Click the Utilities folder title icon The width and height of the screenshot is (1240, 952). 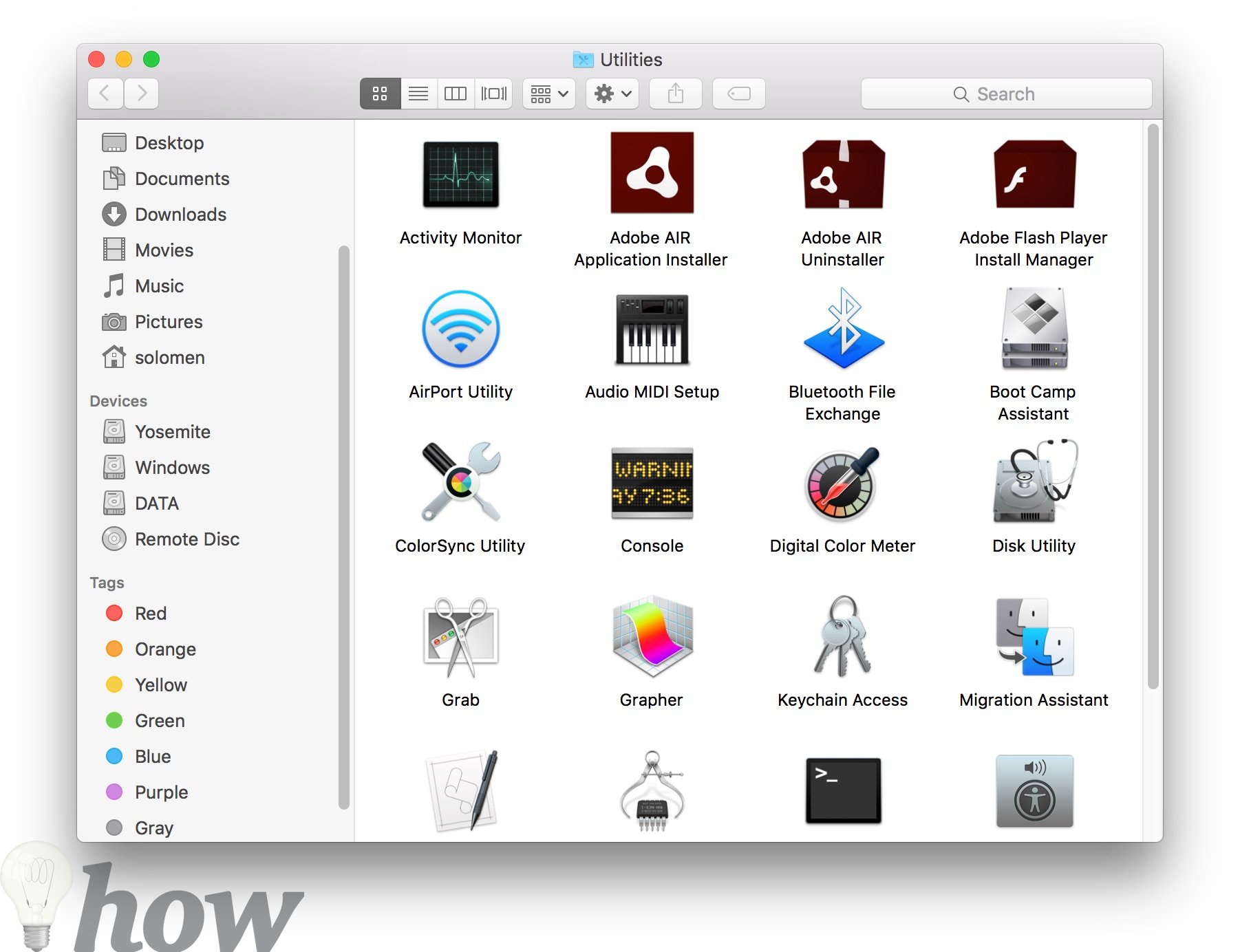coord(583,60)
